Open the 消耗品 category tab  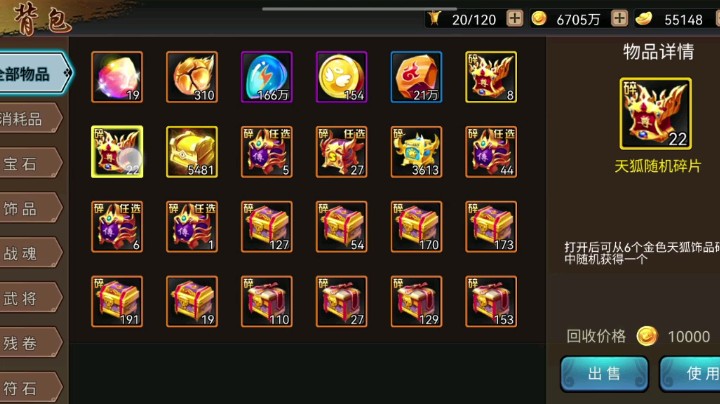tap(30, 119)
